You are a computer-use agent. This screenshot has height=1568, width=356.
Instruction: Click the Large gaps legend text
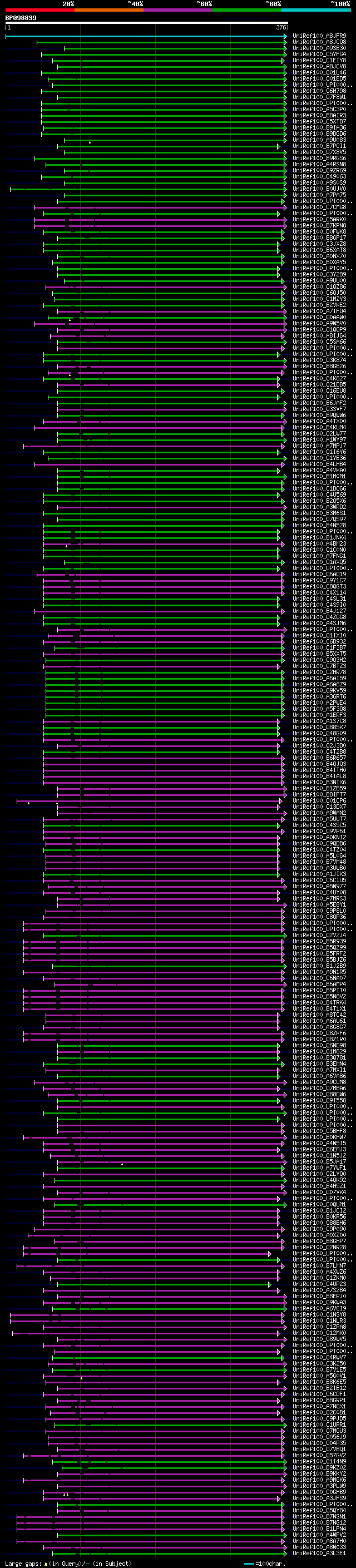point(67,1563)
